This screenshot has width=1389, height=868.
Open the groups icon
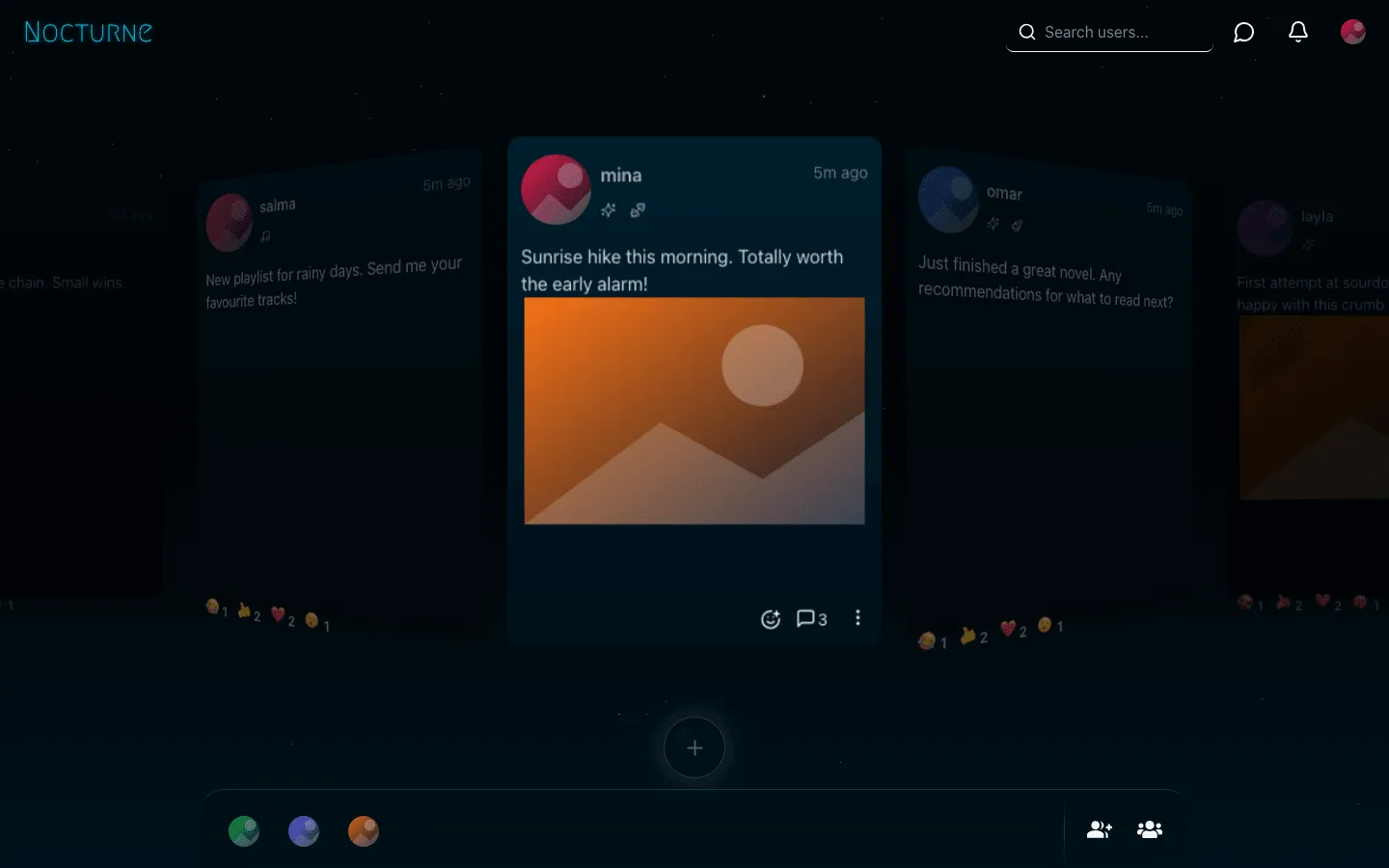[x=1150, y=829]
